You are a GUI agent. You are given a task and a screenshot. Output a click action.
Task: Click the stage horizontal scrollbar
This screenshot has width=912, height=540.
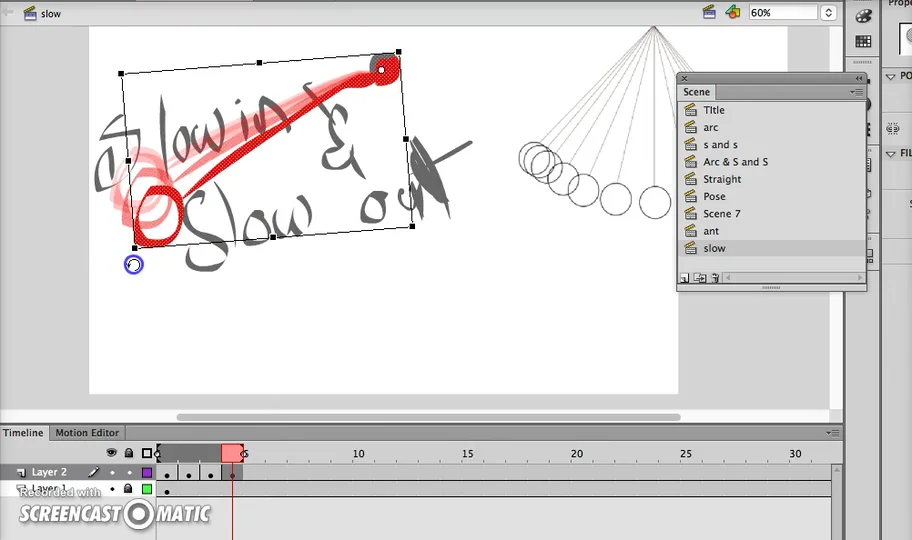[428, 417]
